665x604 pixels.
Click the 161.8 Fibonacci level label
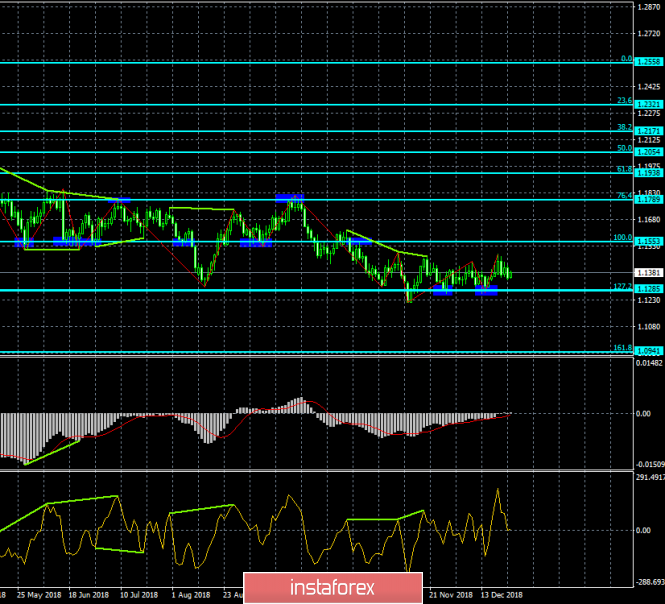coord(623,348)
